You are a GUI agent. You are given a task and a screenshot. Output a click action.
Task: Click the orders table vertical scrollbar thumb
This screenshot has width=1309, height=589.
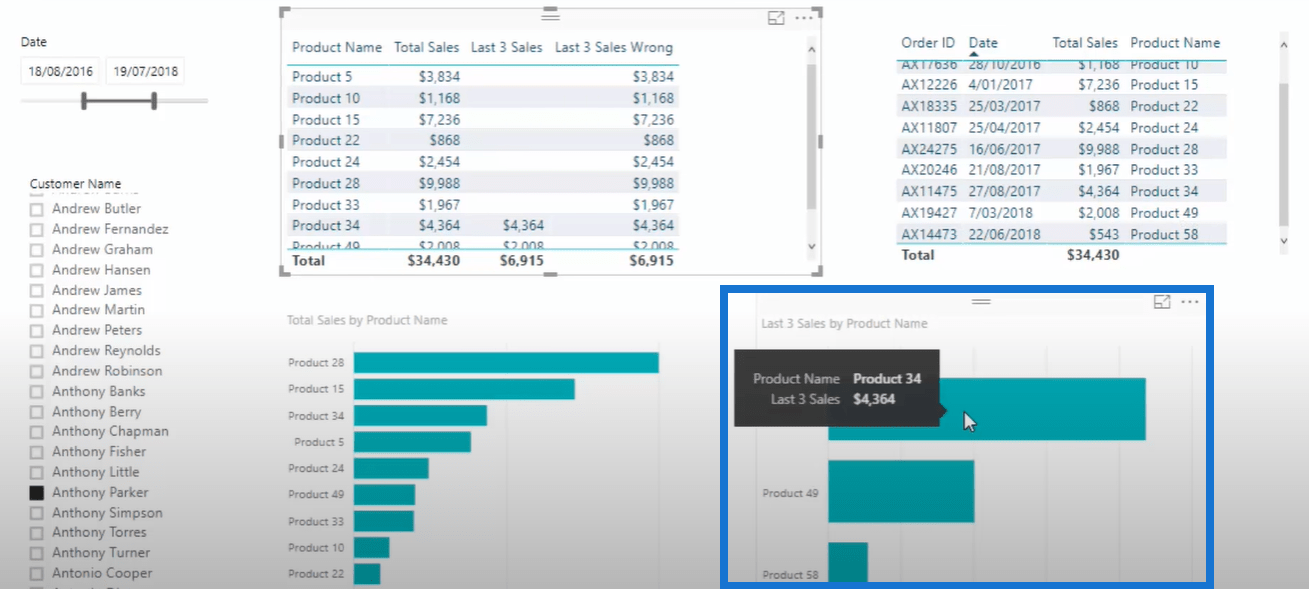pos(1284,155)
